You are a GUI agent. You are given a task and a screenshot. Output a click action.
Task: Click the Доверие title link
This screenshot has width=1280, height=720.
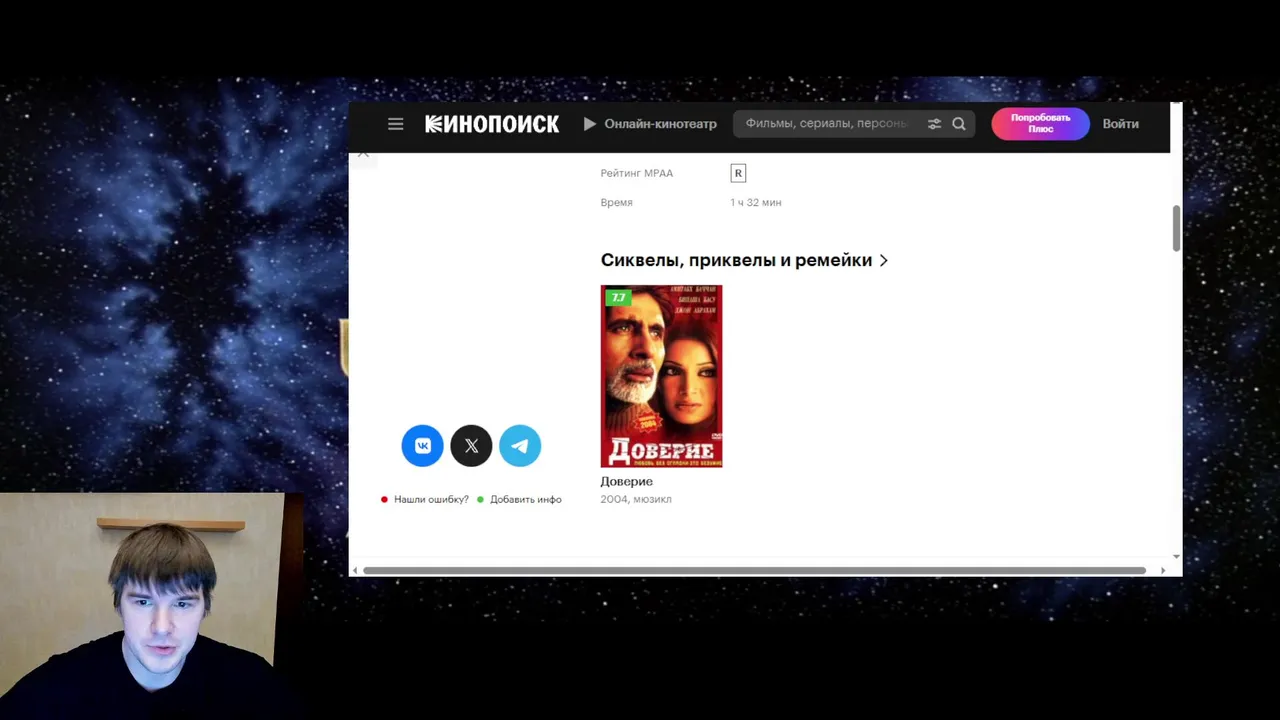coord(626,481)
